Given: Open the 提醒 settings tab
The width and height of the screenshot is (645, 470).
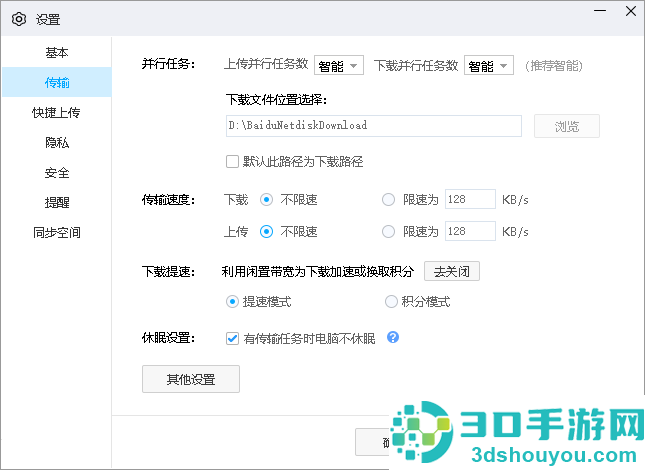Looking at the screenshot, I should (x=57, y=202).
